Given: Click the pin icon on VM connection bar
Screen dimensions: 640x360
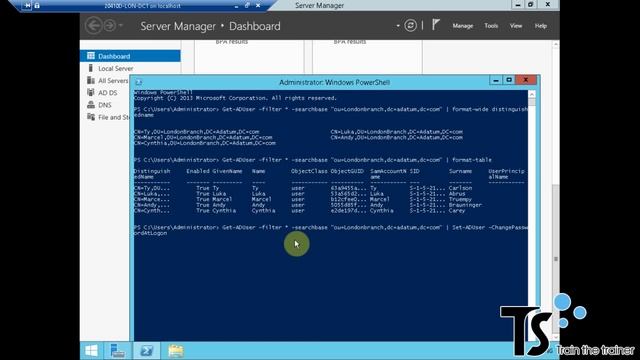Looking at the screenshot, I should coord(27,5).
